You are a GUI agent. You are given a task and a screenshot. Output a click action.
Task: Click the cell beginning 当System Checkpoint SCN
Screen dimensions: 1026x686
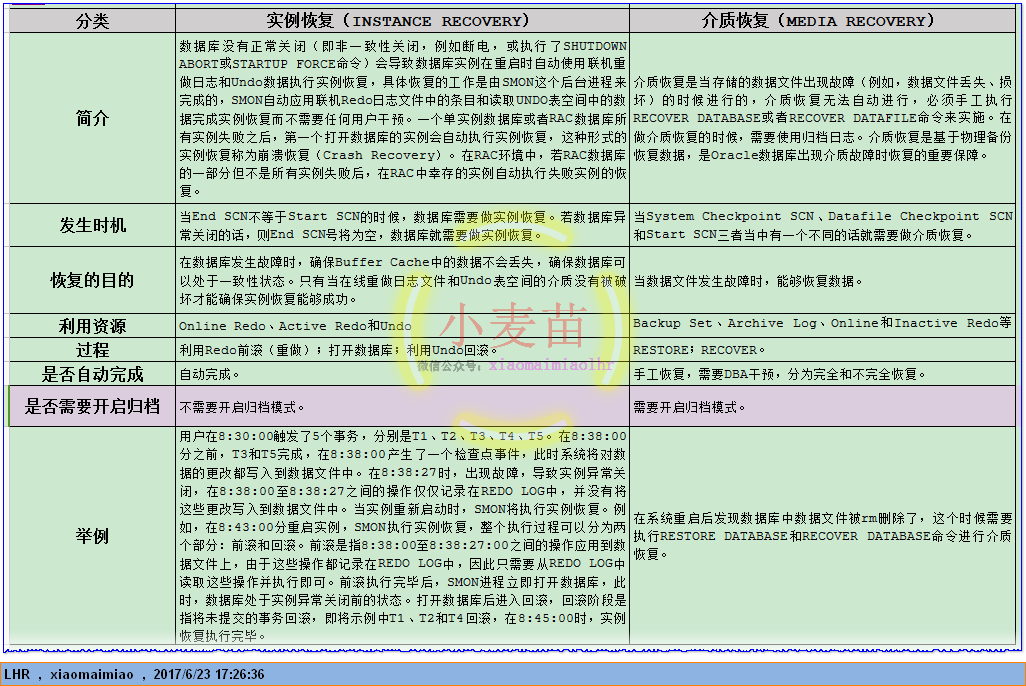pyautogui.click(x=823, y=225)
